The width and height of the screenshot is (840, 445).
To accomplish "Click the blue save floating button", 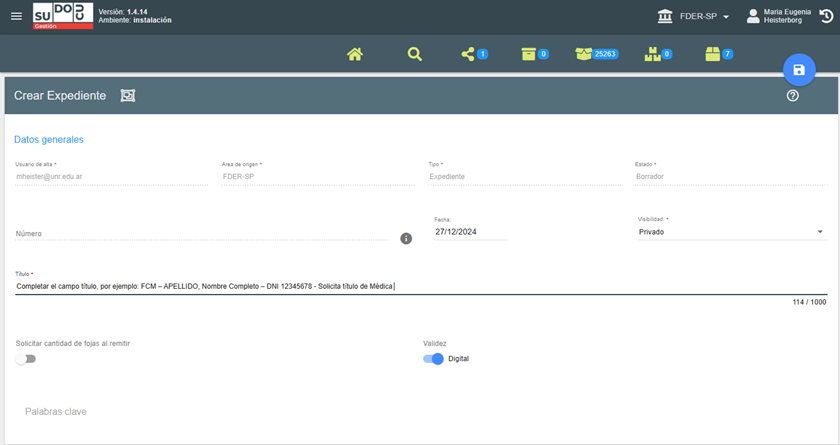I will [798, 70].
